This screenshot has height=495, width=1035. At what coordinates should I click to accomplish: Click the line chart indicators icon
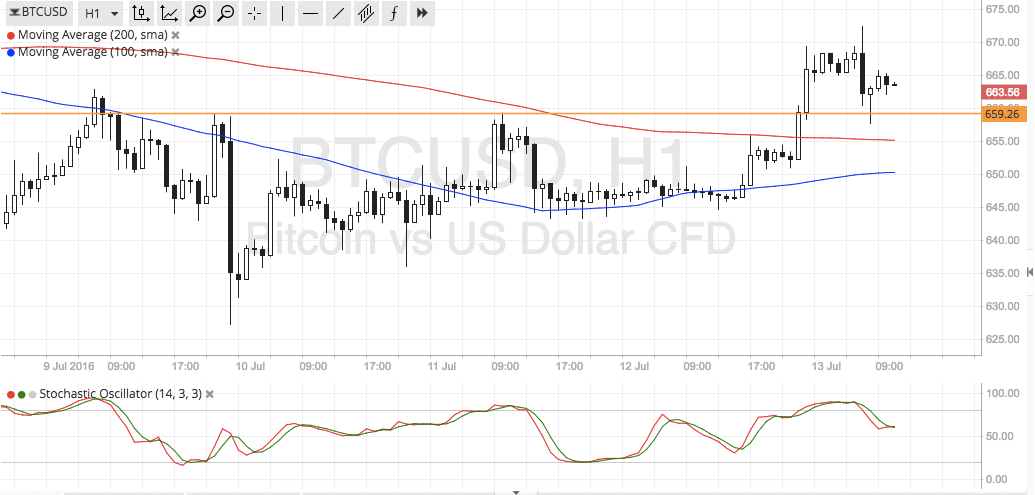tap(170, 13)
